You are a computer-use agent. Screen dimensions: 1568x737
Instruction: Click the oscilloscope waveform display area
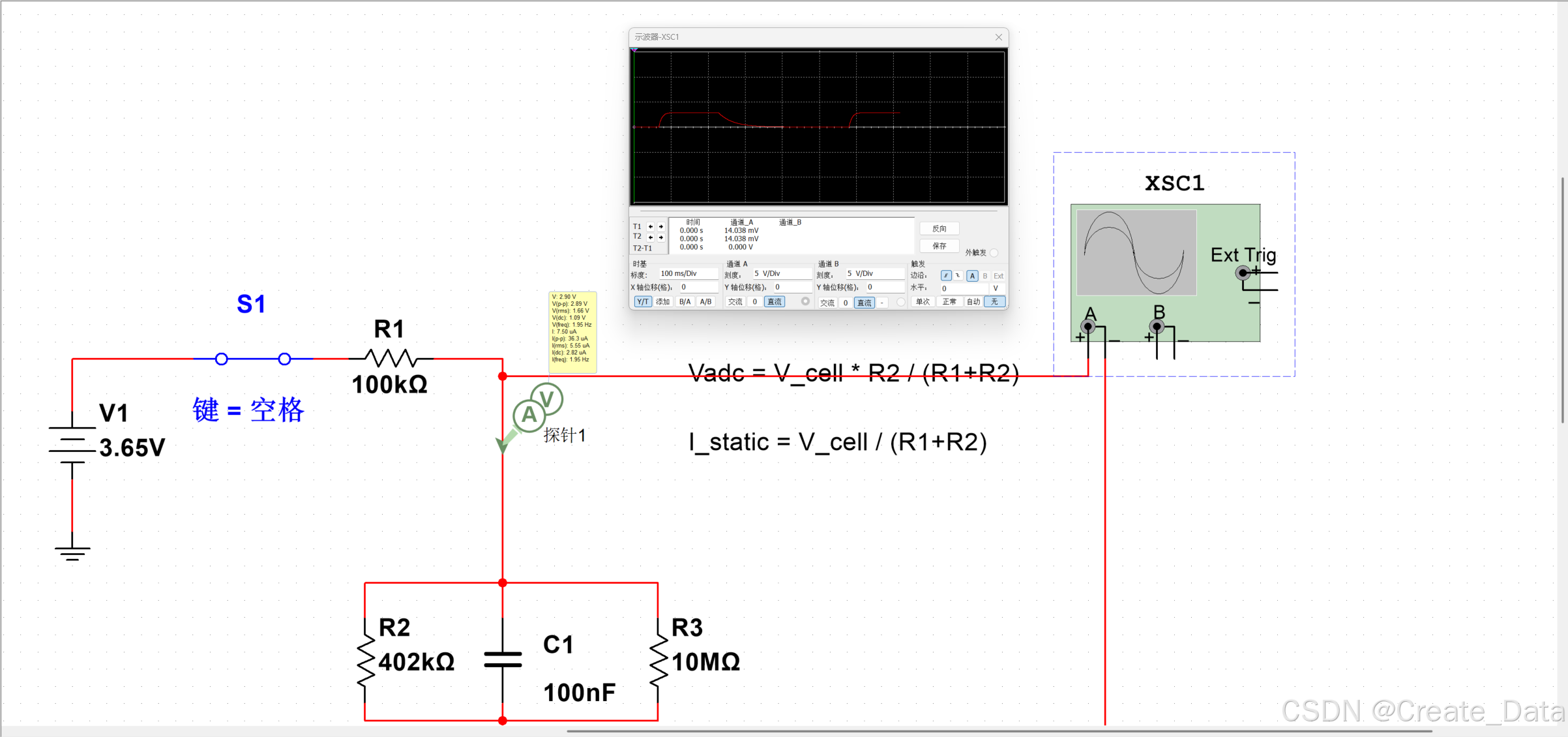[819, 127]
